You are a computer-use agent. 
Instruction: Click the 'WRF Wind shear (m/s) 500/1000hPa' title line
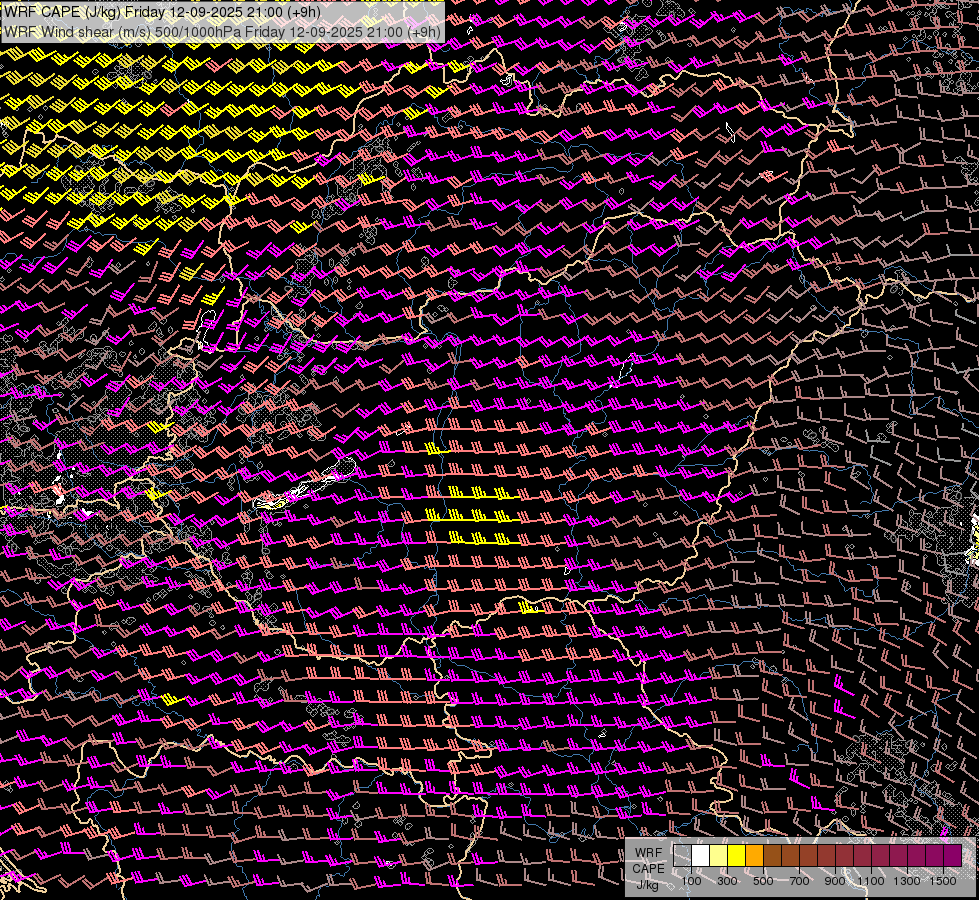223,31
